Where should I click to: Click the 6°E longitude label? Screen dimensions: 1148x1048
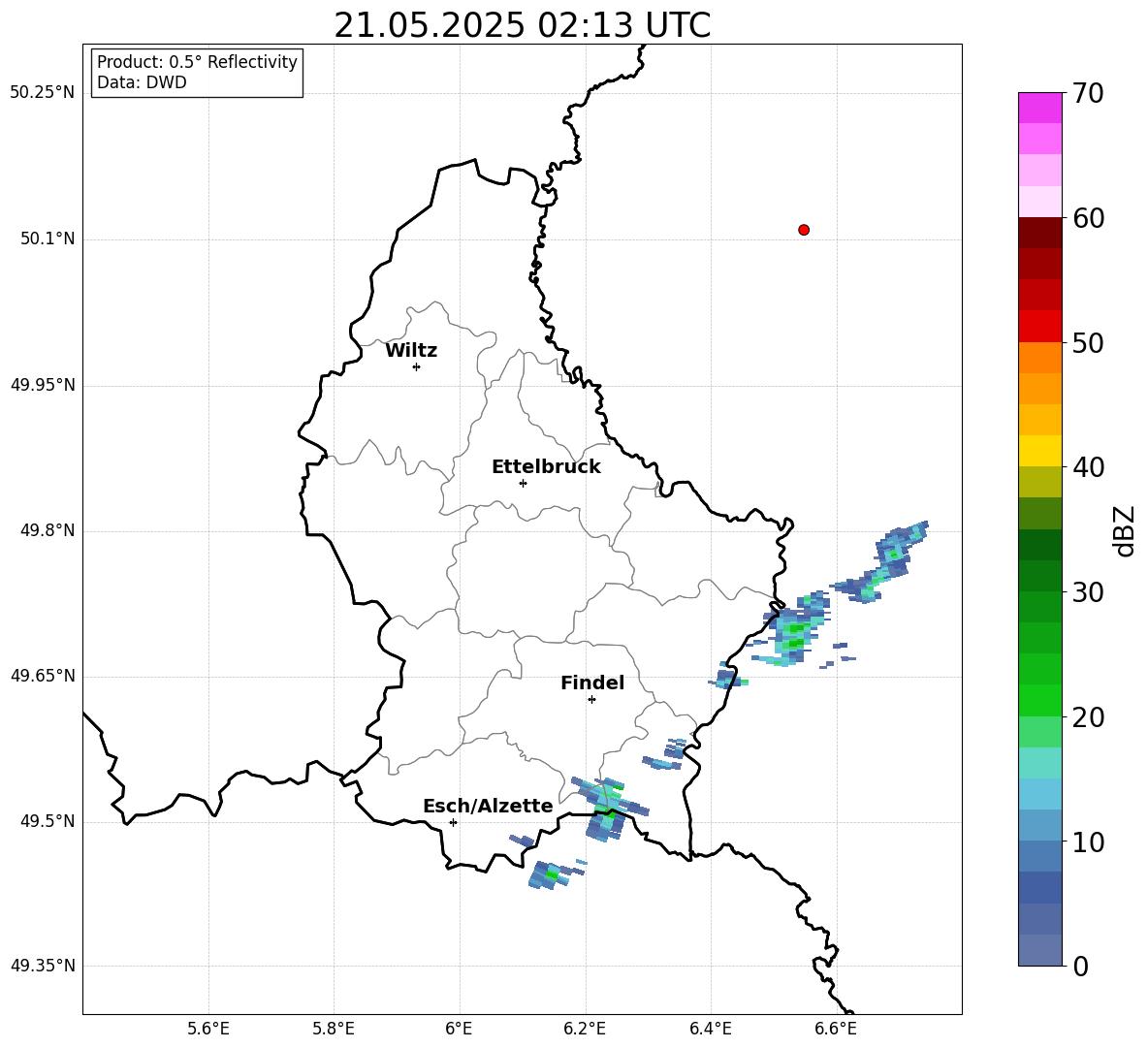point(459,1029)
